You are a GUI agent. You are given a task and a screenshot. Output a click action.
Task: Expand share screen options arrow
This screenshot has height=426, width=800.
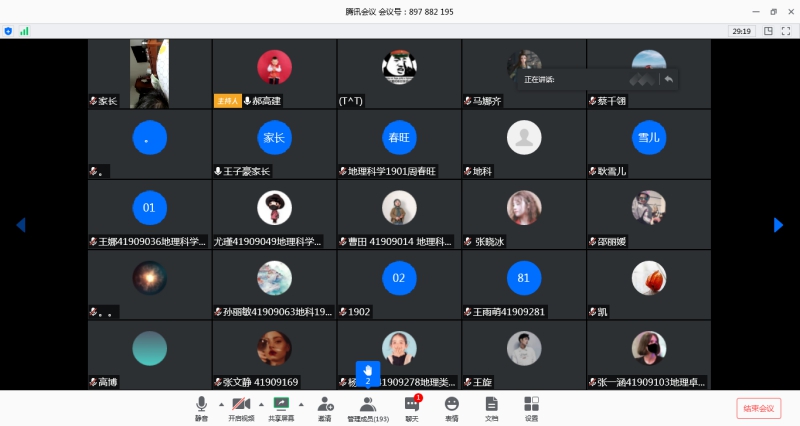(x=301, y=405)
